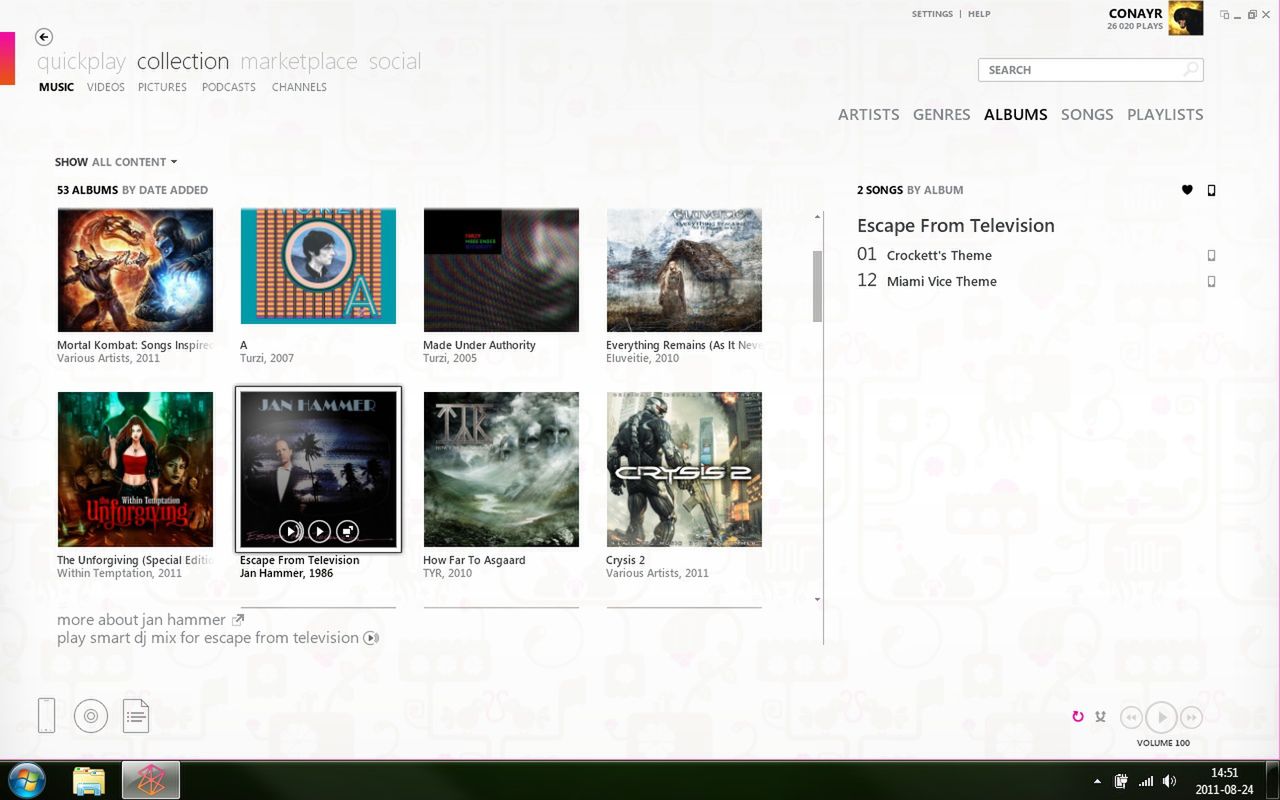Select Made Under Authority album cover
The image size is (1280, 800).
[x=501, y=270]
